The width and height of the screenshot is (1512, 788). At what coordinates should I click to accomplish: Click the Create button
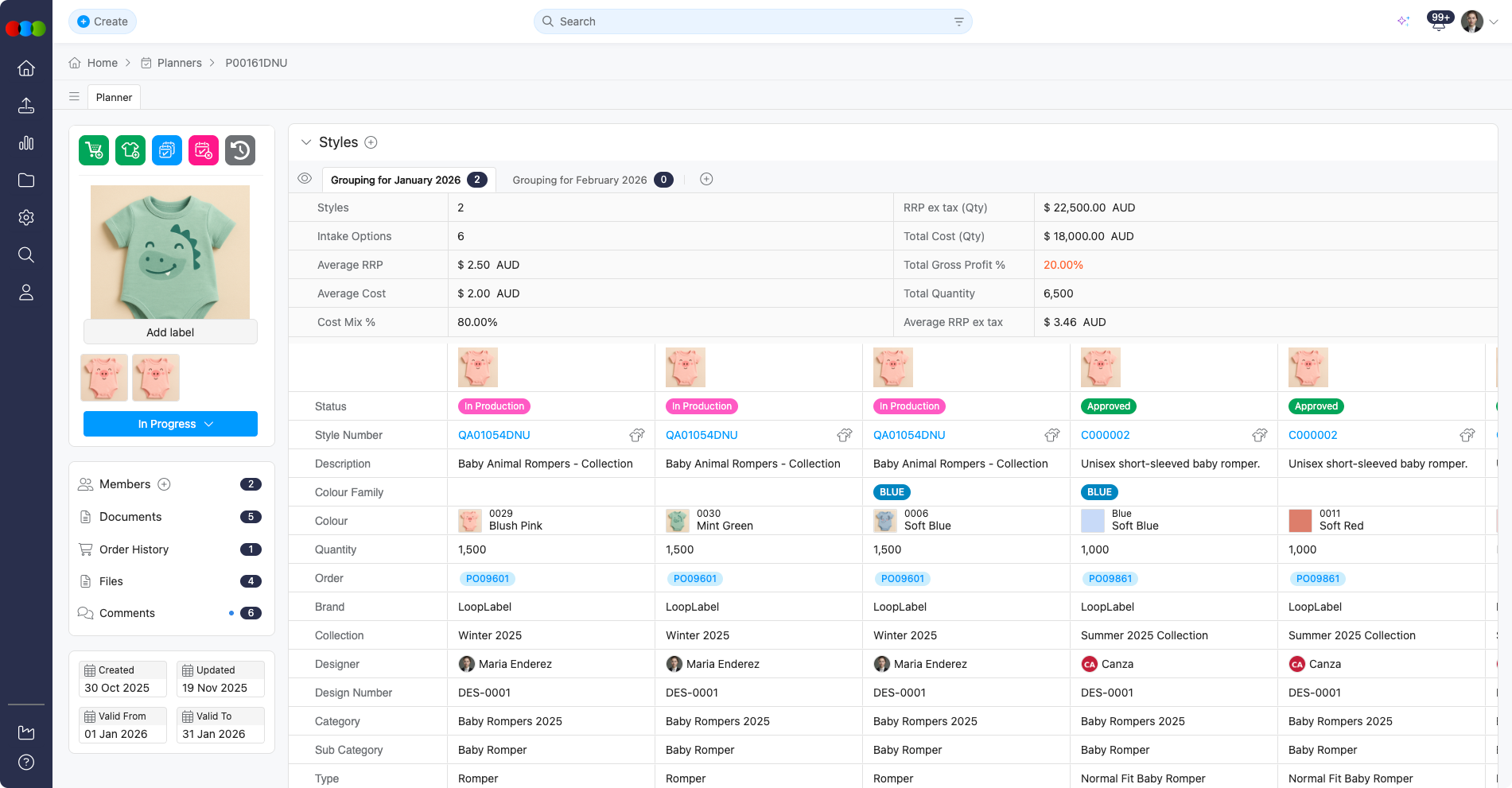pos(102,21)
